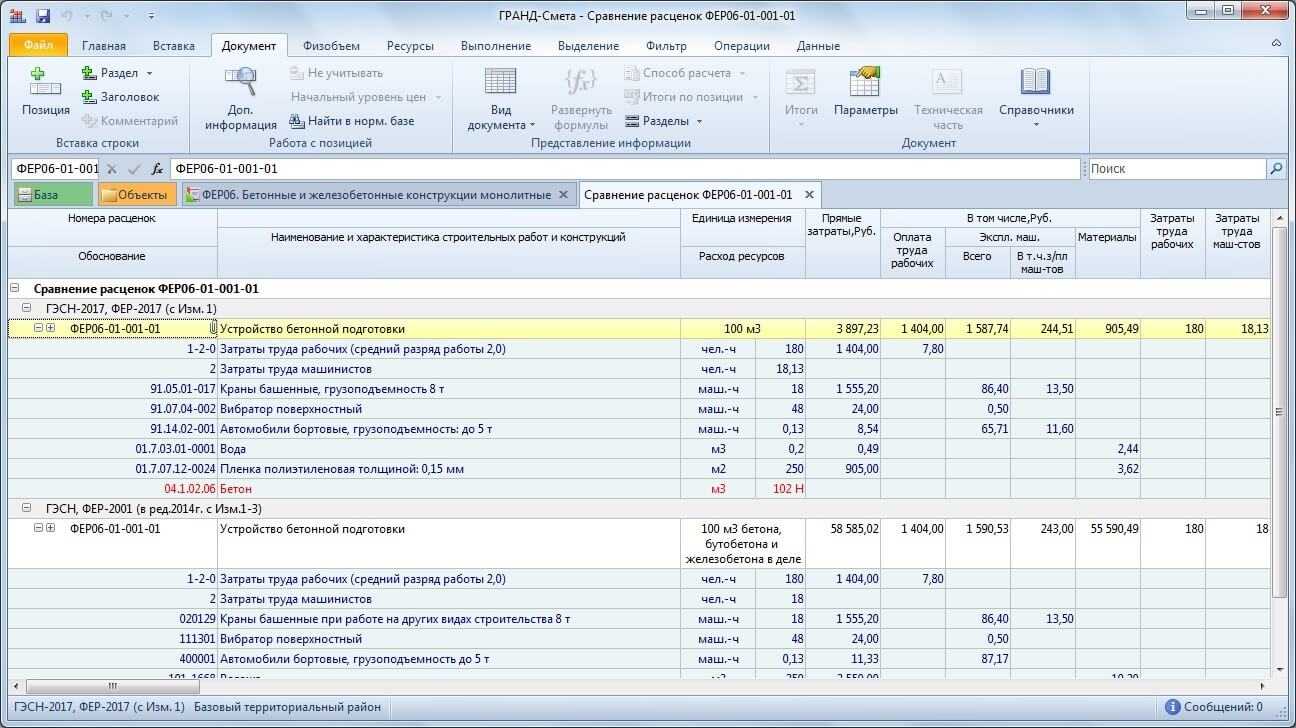Viewport: 1296px width, 728px height.
Task: Open document Параметры
Action: 866,93
